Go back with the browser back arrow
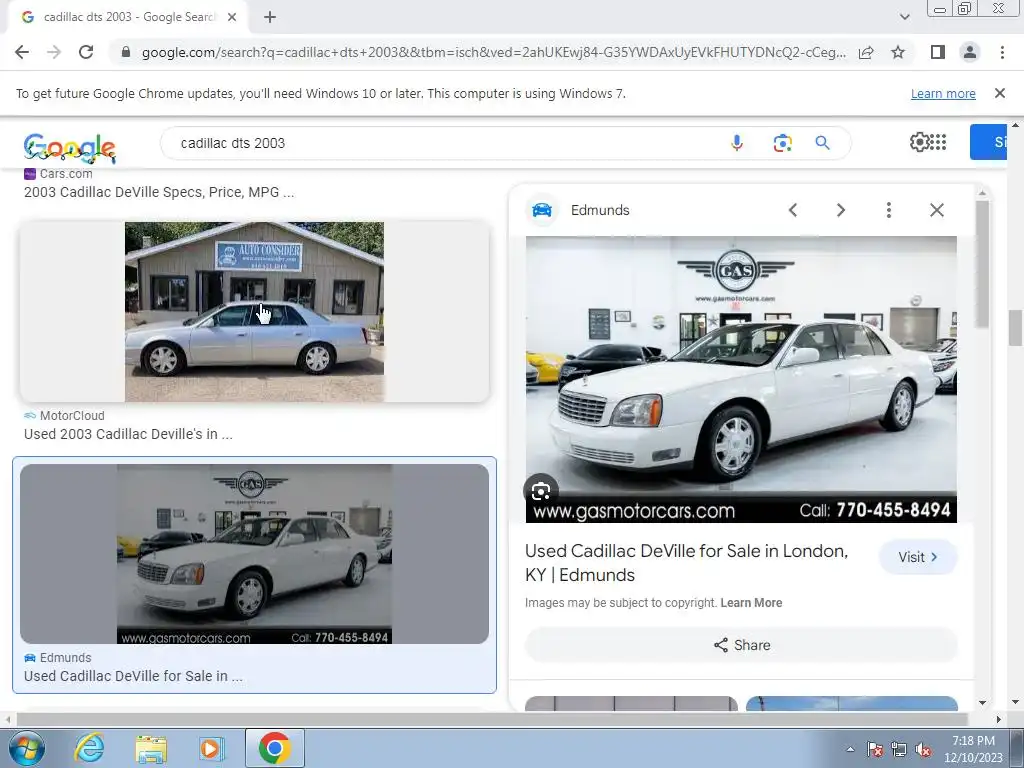 [22, 52]
